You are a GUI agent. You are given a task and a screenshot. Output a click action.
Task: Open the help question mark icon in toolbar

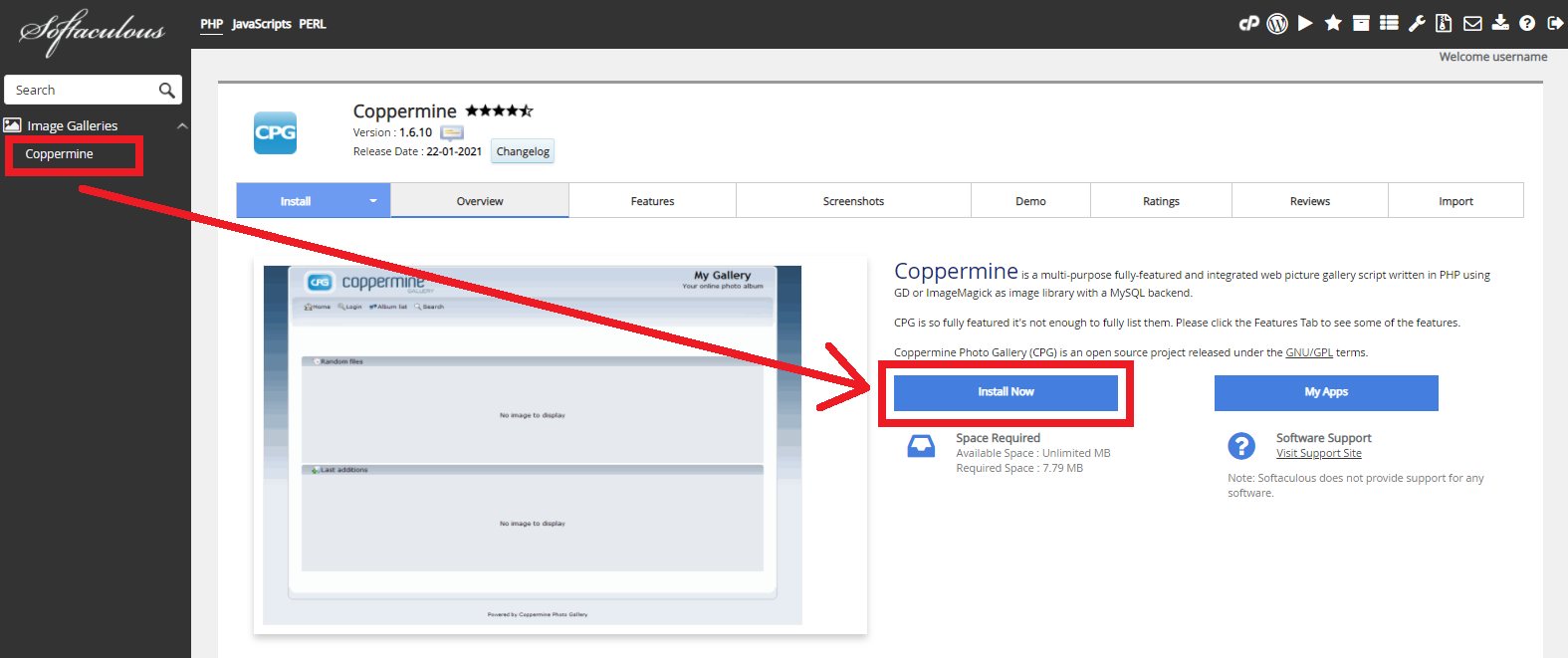pyautogui.click(x=1527, y=23)
